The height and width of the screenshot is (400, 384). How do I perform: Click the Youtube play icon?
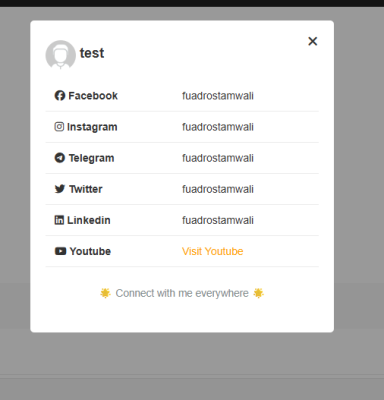pos(60,251)
